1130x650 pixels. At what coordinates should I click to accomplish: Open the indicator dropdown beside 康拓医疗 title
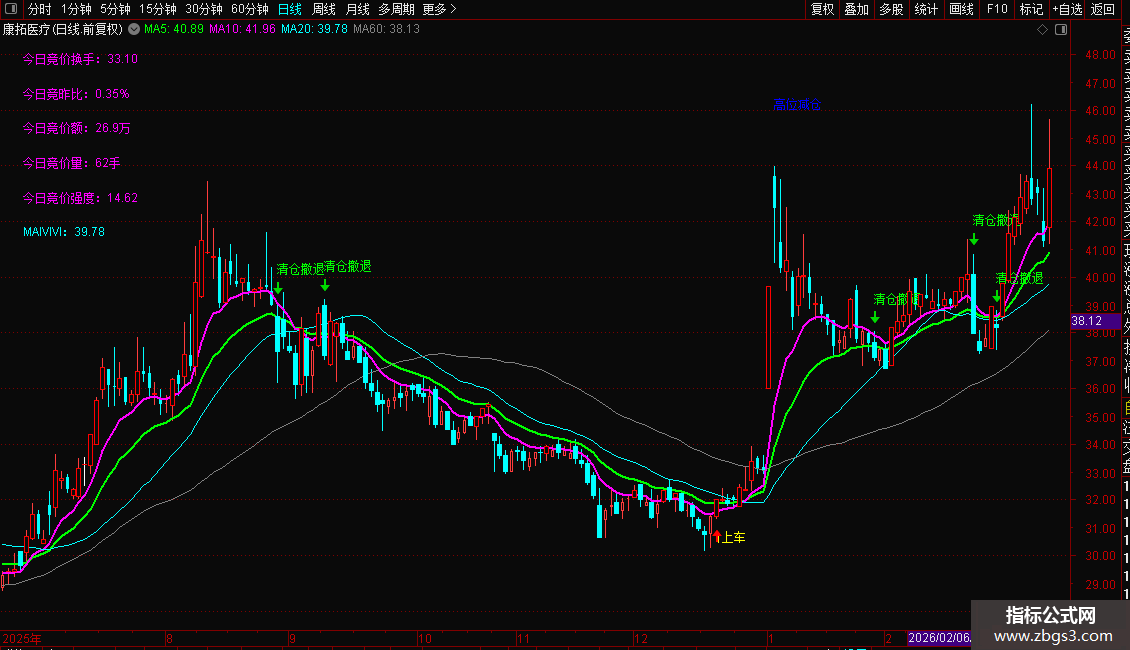134,30
